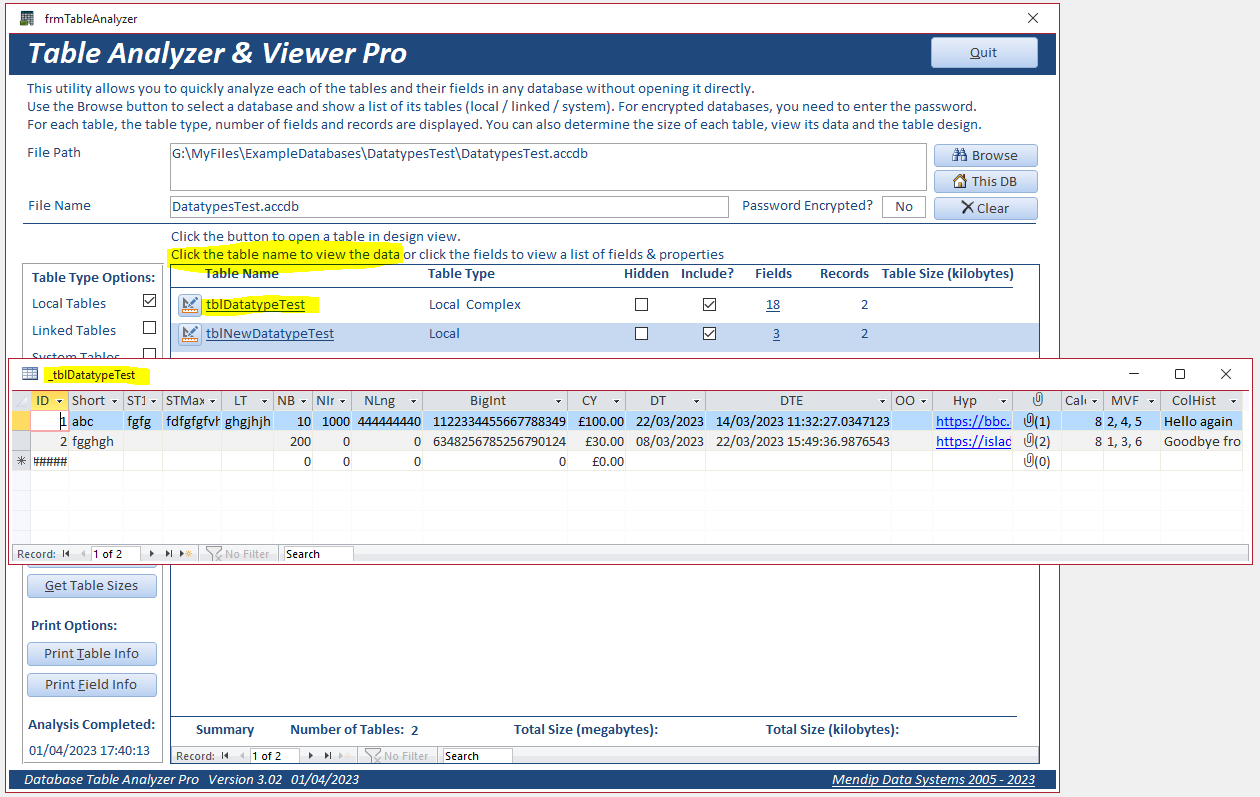Toggle the Linked Tables checkbox

click(150, 328)
